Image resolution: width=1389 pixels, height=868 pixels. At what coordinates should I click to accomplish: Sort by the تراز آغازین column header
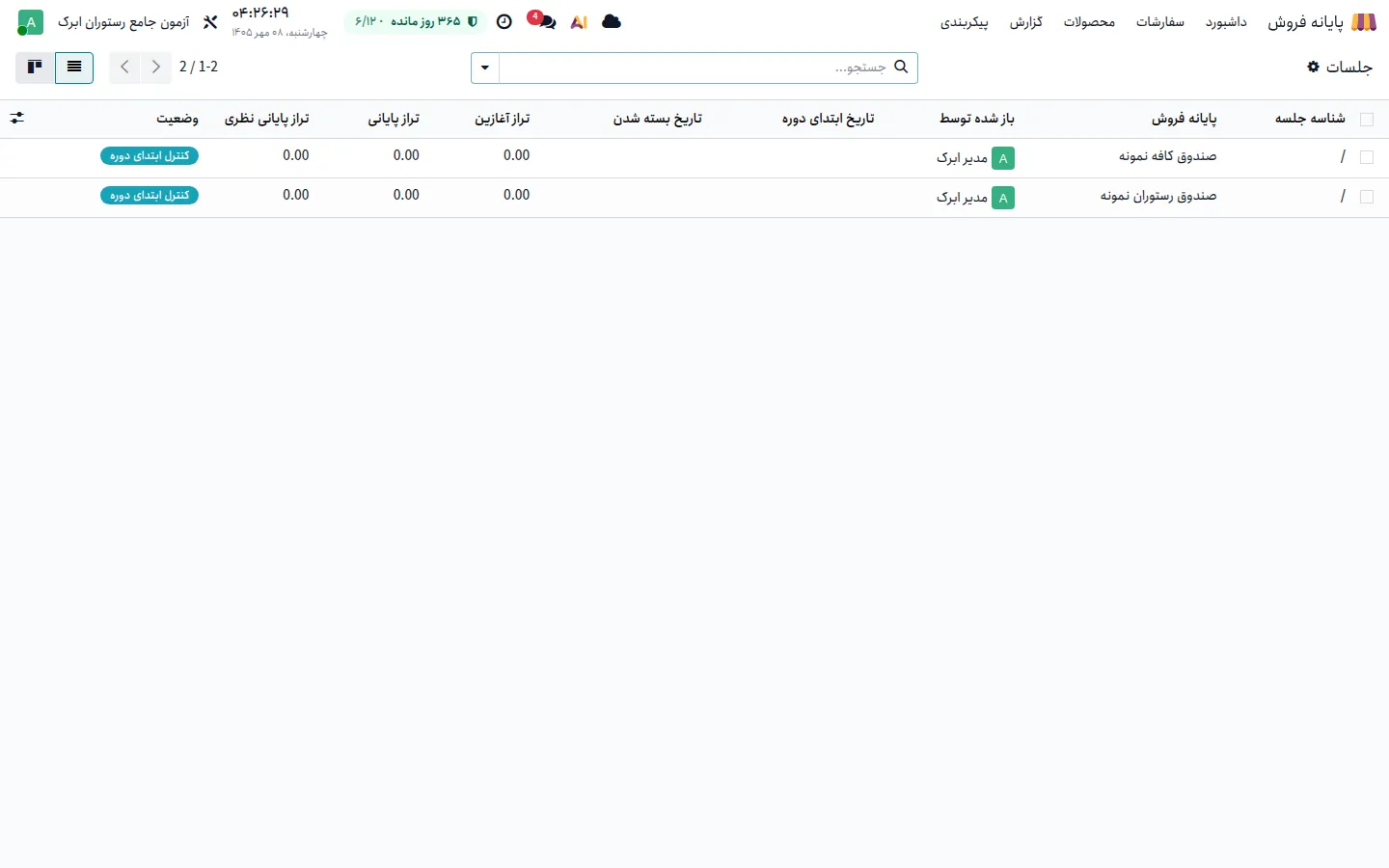tap(503, 119)
